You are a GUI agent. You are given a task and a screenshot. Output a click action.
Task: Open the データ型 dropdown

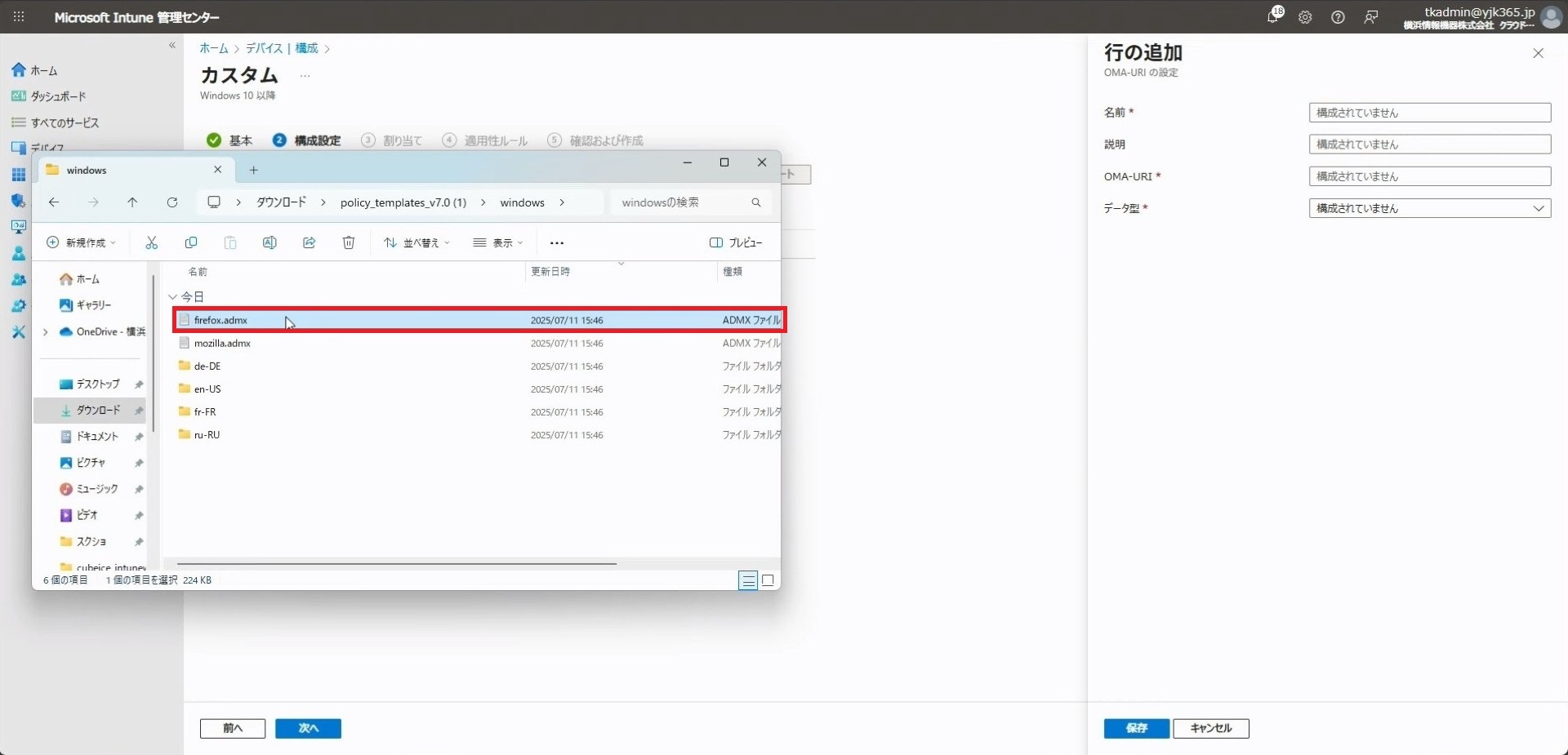pos(1429,208)
